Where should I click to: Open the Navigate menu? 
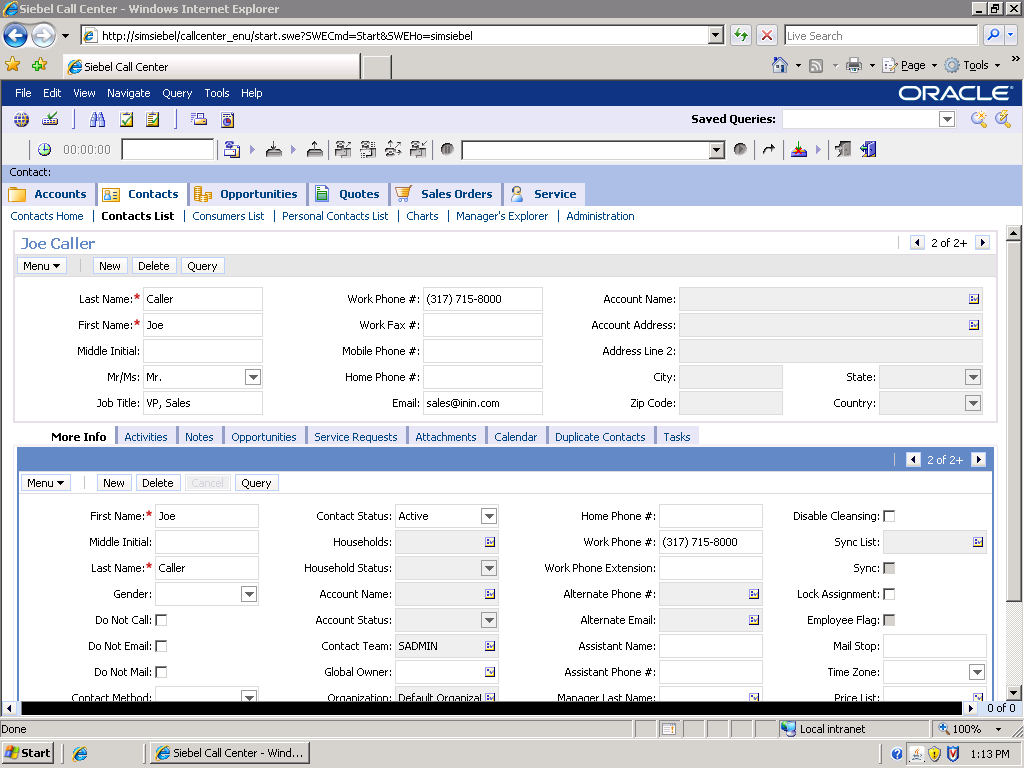coord(128,93)
